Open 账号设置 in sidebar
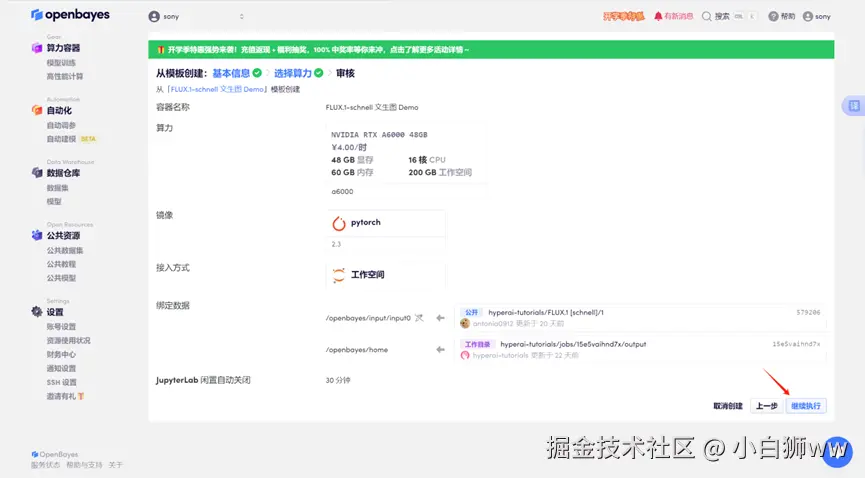Viewport: 865px width, 478px height. click(61, 327)
